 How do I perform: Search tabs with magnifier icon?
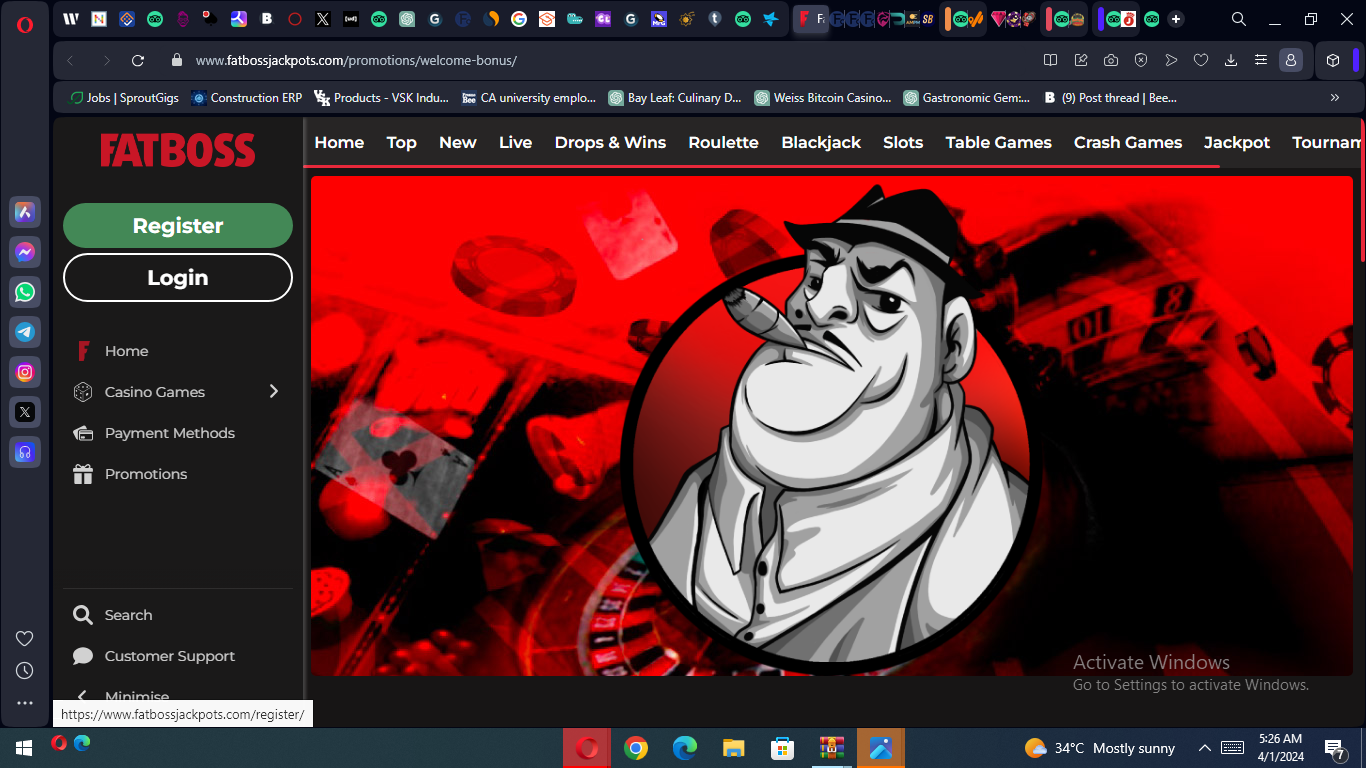pyautogui.click(x=1238, y=19)
